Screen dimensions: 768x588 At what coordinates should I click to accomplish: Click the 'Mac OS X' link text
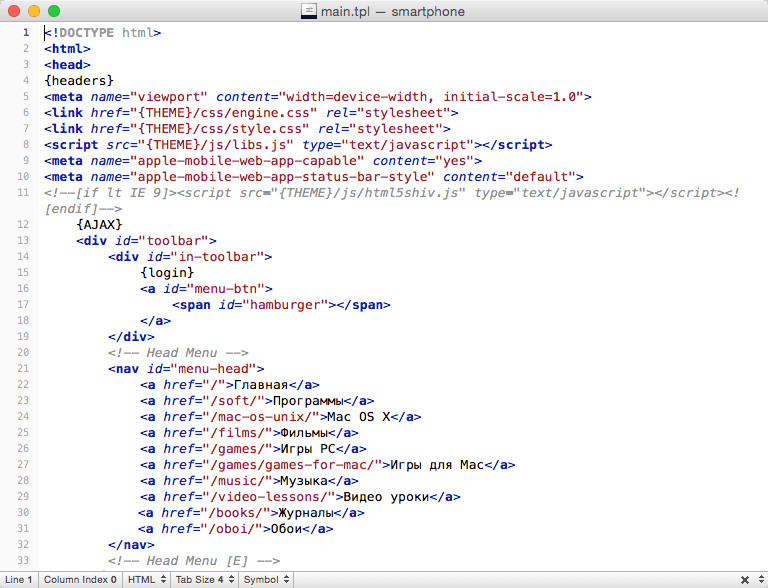tap(359, 417)
